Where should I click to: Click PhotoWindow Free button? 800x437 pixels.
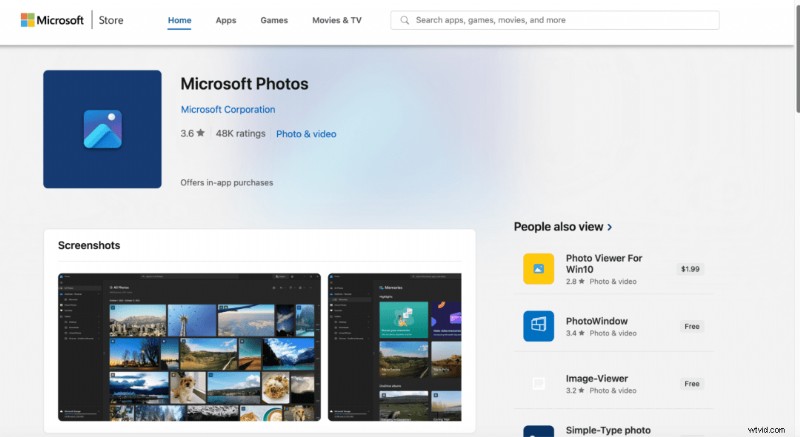tap(692, 326)
